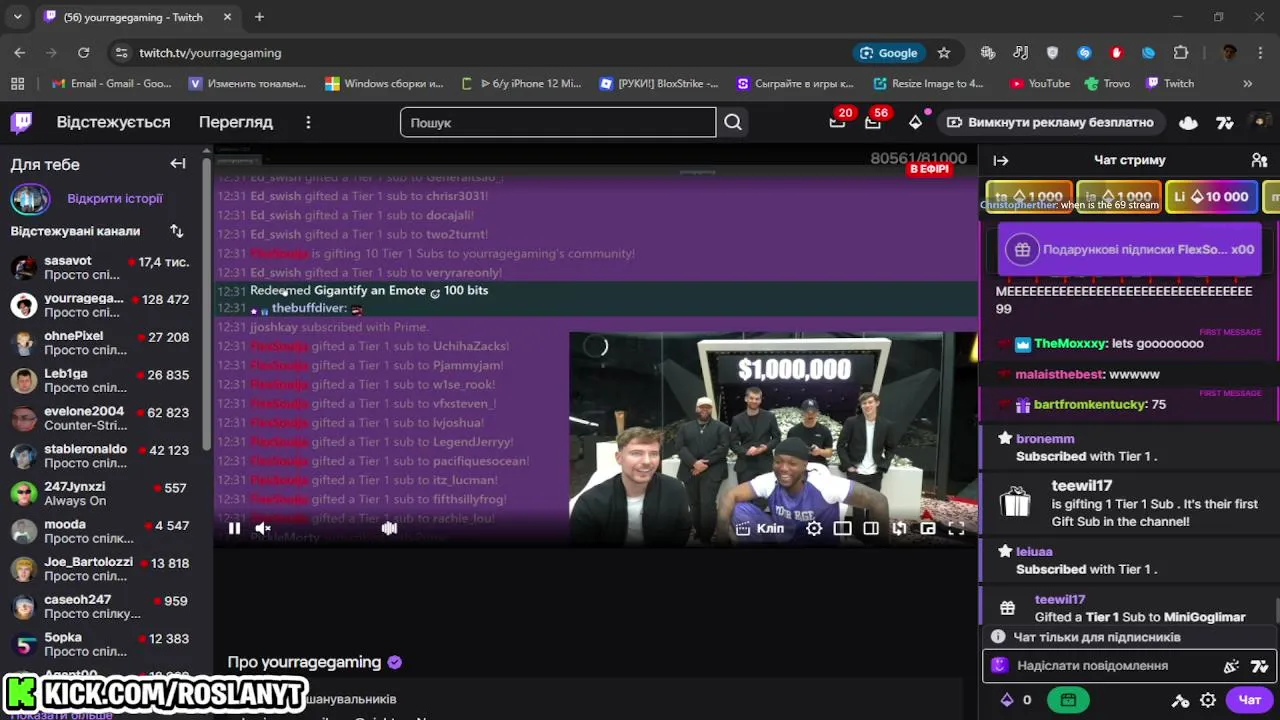The width and height of the screenshot is (1280, 720).
Task: Reload the page
Action: pyautogui.click(x=84, y=52)
